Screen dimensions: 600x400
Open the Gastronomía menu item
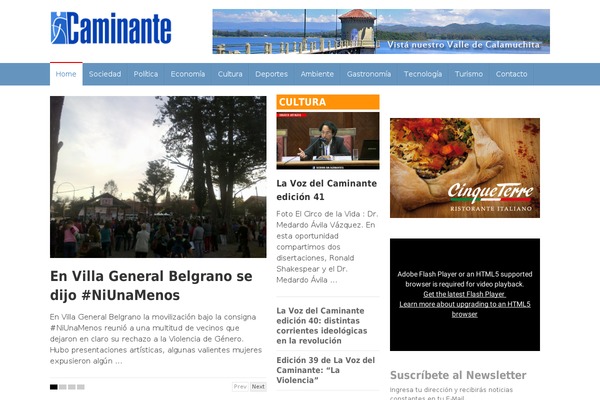pos(369,74)
